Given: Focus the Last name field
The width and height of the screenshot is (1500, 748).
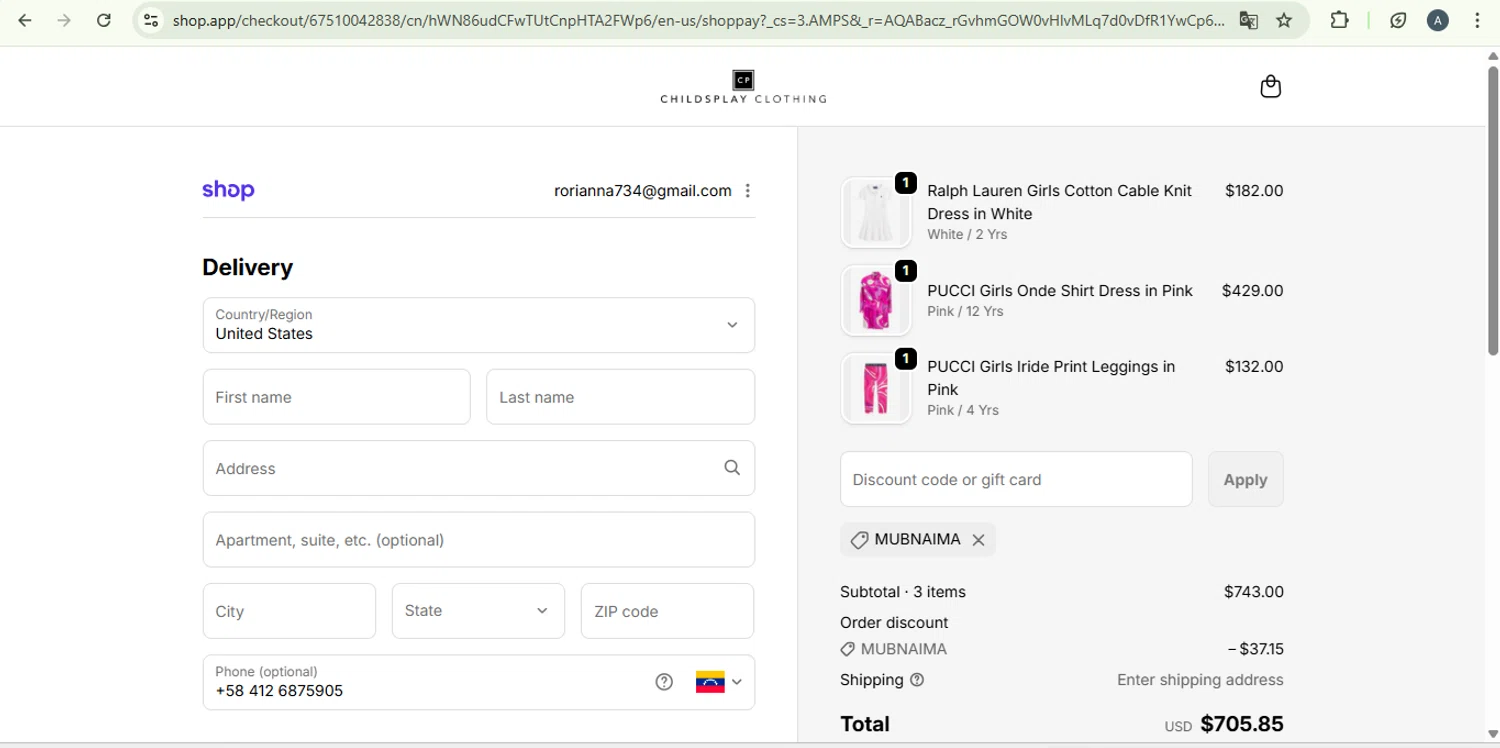Looking at the screenshot, I should 620,397.
